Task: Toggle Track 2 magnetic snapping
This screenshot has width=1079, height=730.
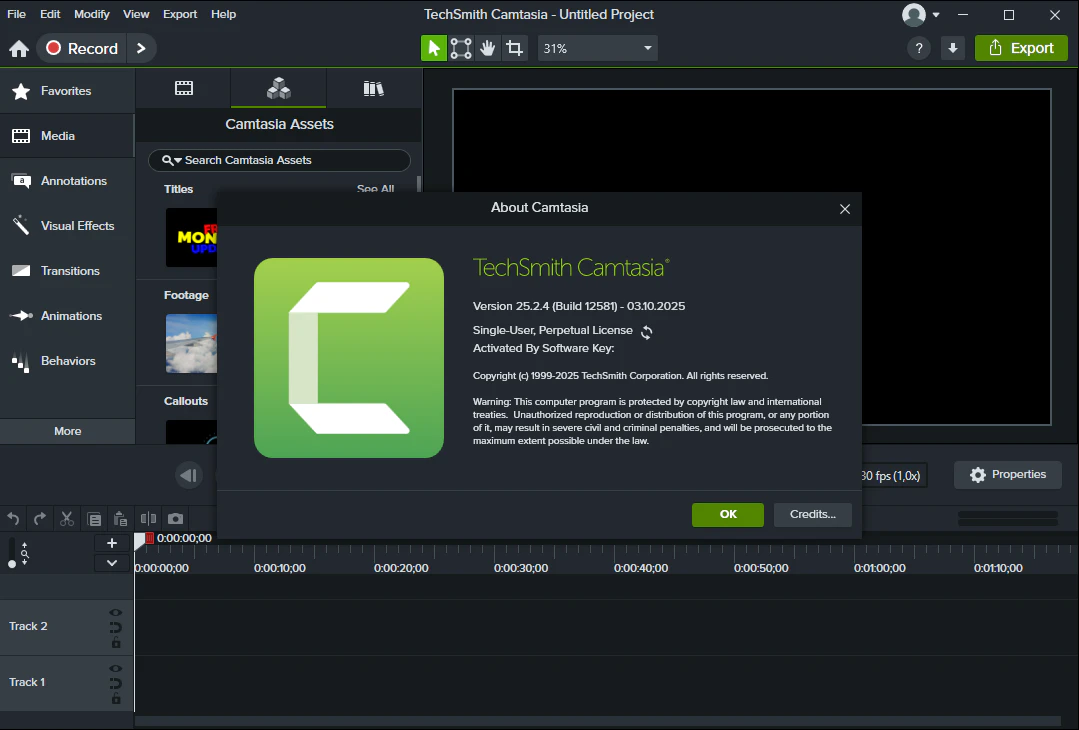Action: point(116,627)
